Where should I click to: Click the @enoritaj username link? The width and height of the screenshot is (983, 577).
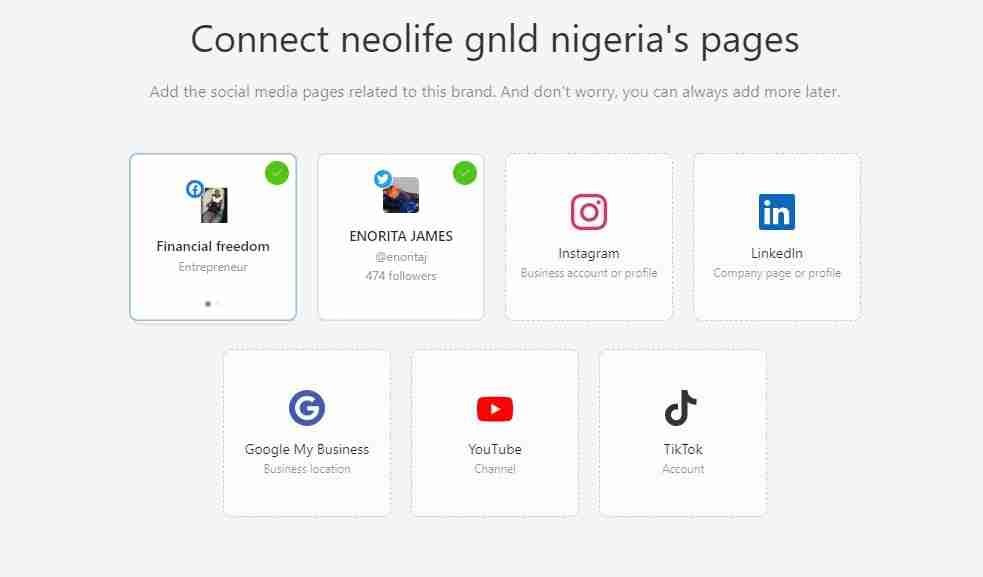[x=400, y=257]
